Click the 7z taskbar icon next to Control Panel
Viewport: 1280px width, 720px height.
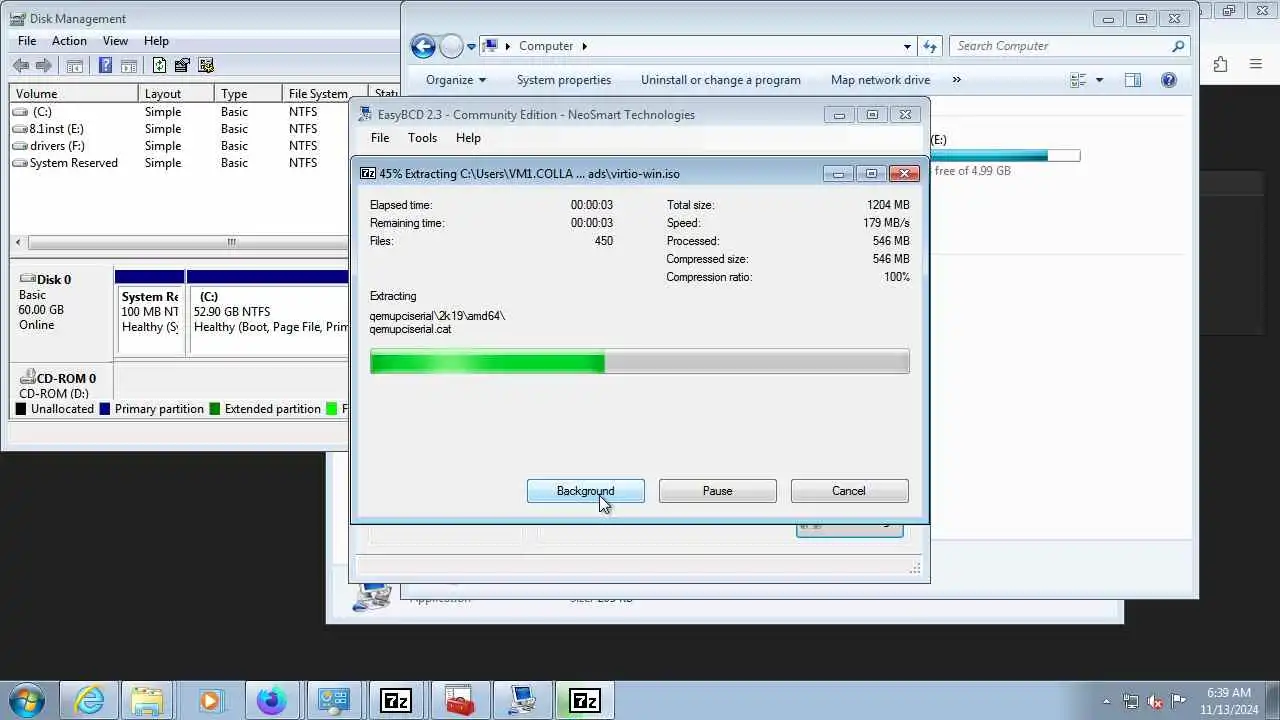coord(396,701)
